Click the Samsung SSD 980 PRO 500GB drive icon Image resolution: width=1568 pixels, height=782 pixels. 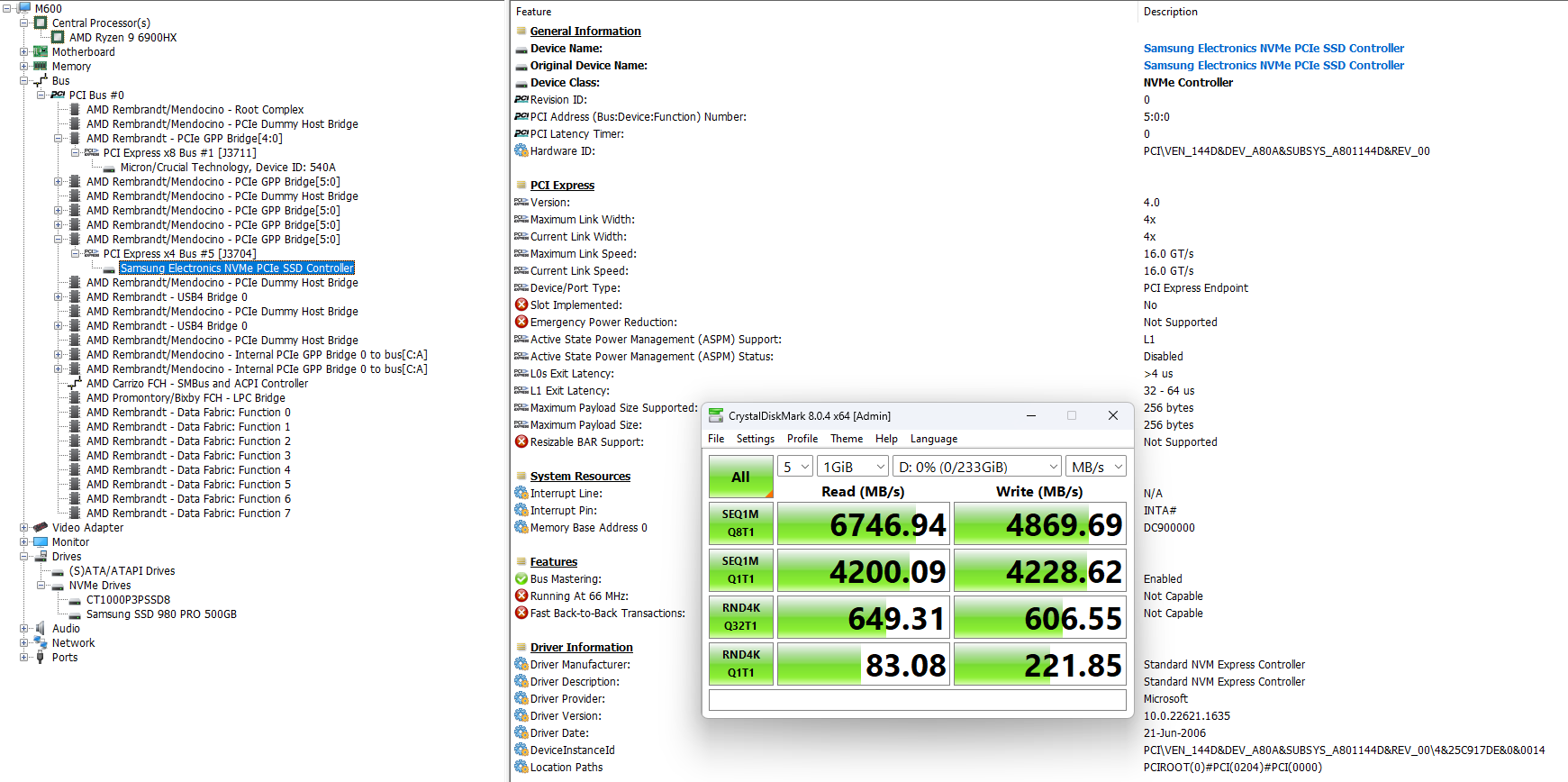tap(76, 614)
